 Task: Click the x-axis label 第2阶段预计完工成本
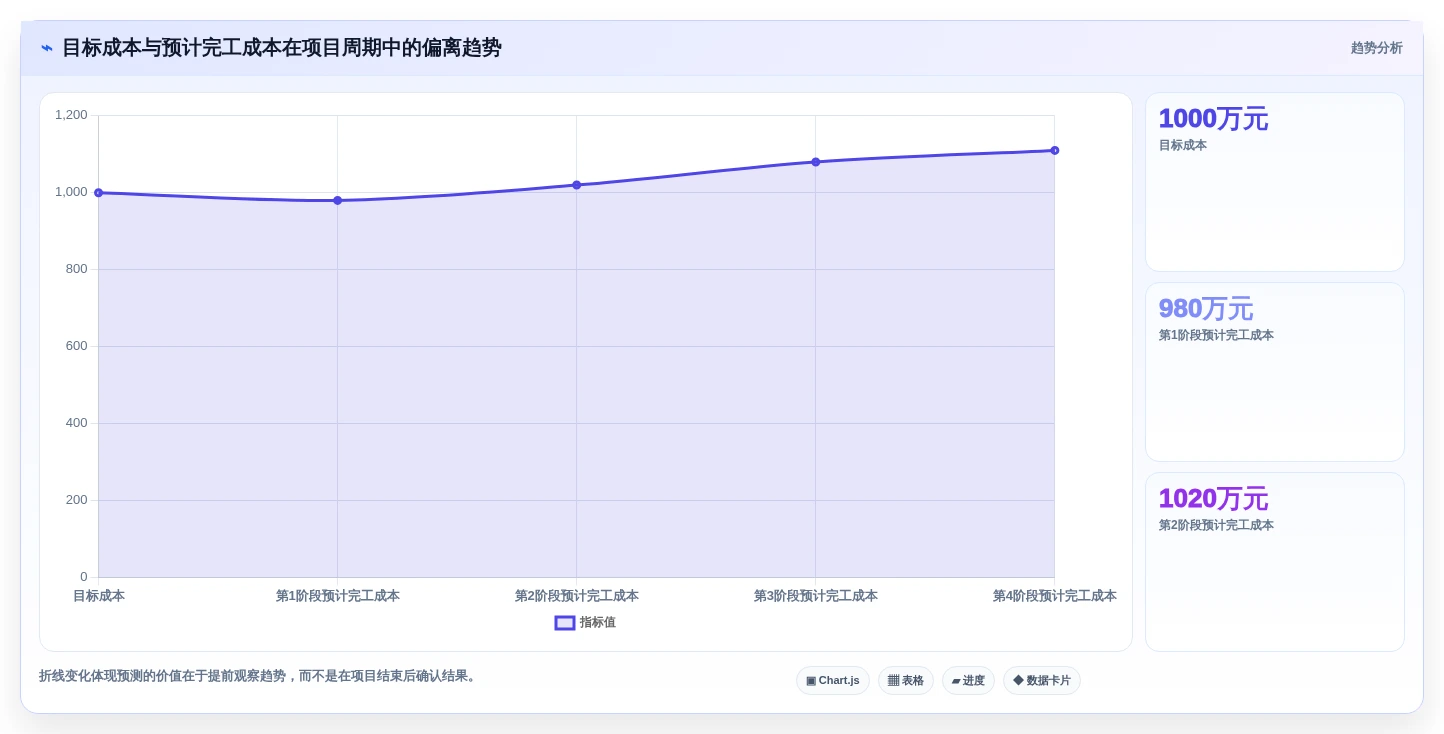tap(577, 596)
